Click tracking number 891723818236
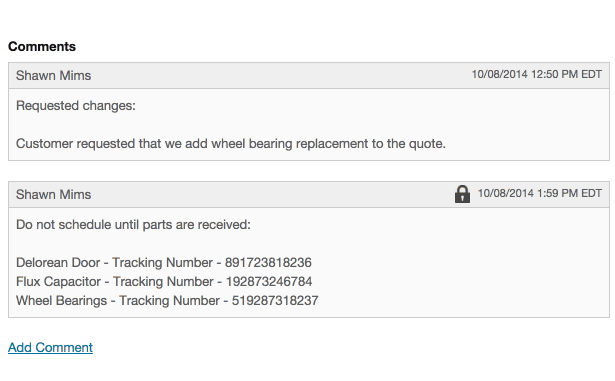This screenshot has width=615, height=381. pyautogui.click(x=268, y=263)
